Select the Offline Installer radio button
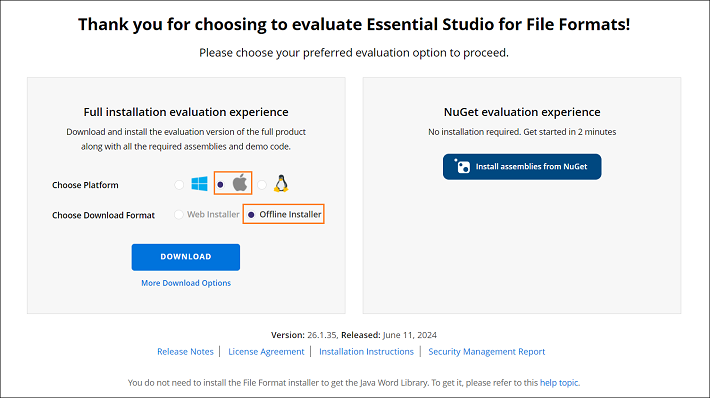The height and width of the screenshot is (398, 710). (x=251, y=215)
